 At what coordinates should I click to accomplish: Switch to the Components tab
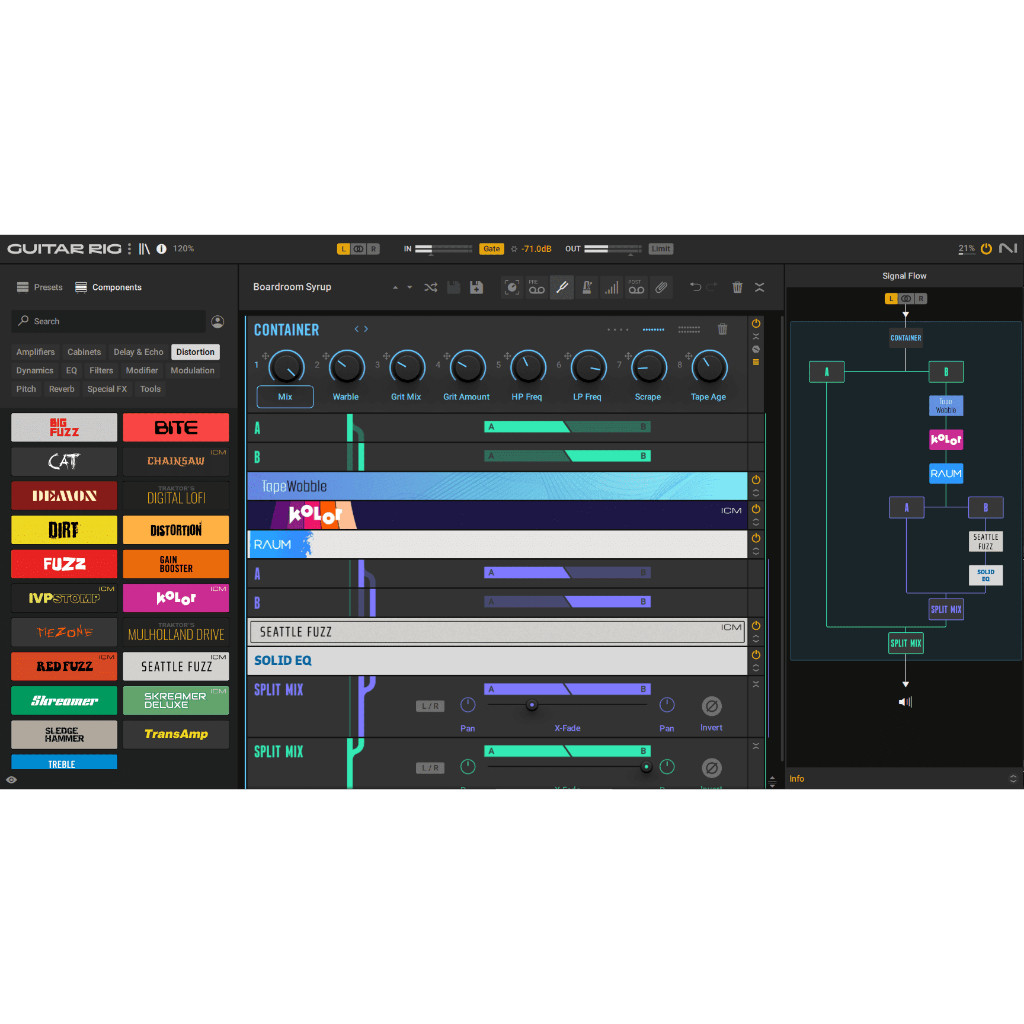point(108,287)
